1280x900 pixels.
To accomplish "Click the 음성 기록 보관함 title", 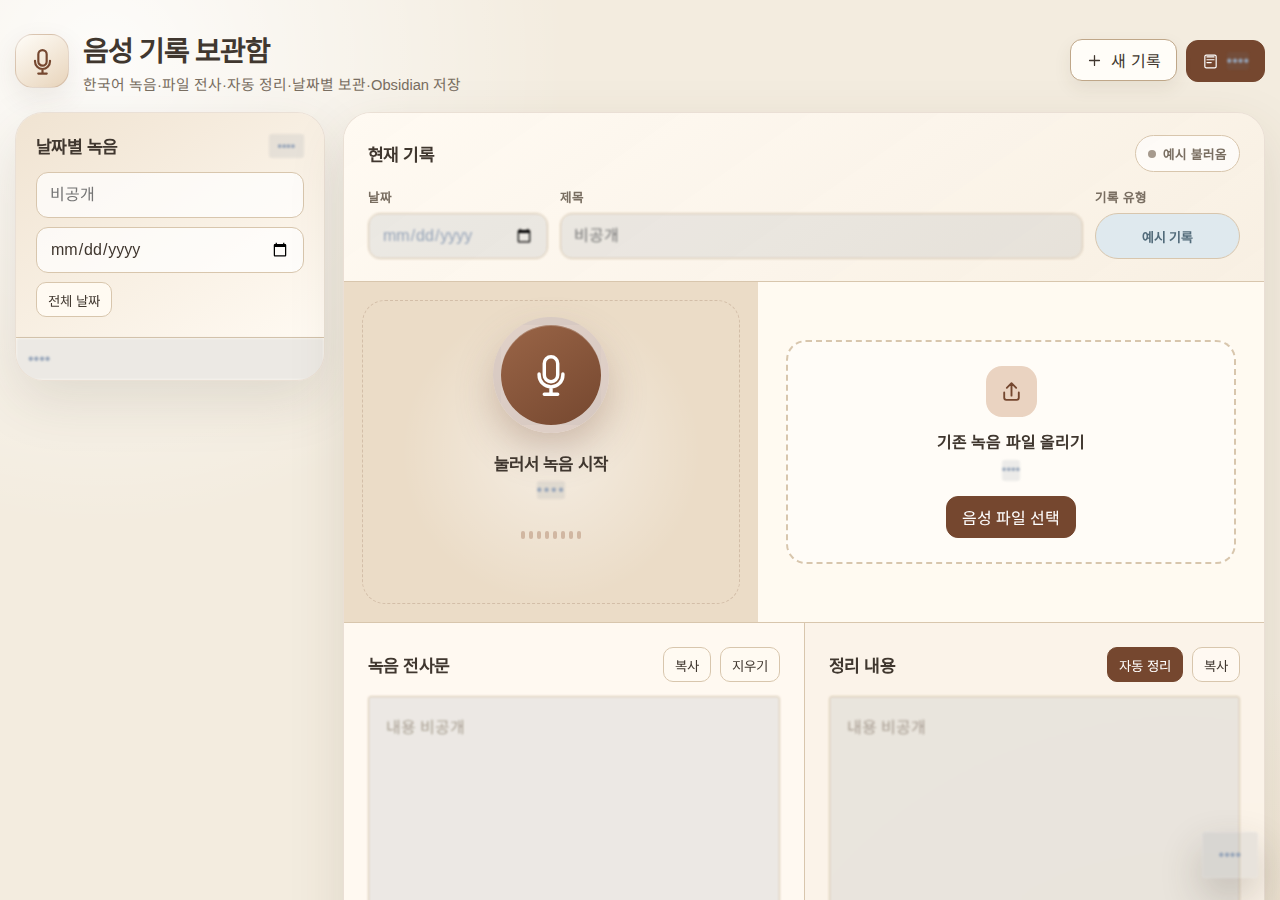I will pyautogui.click(x=176, y=50).
